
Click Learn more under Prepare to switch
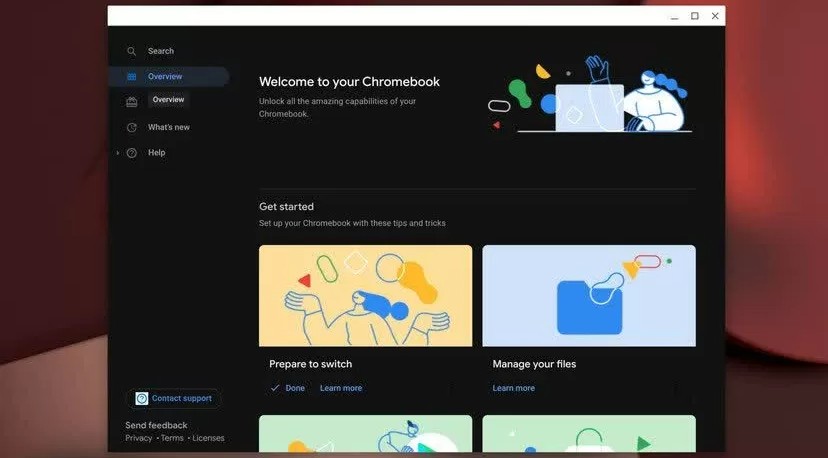[x=341, y=388]
